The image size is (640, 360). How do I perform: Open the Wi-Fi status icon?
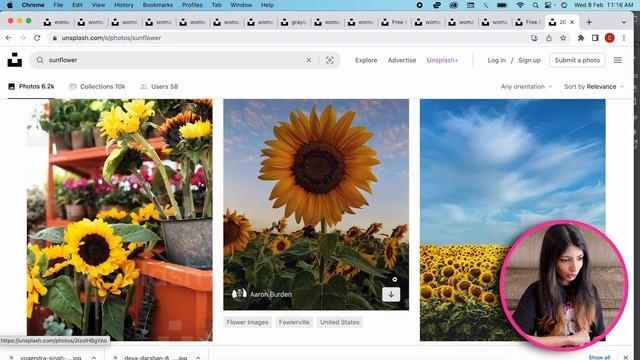click(x=520, y=5)
